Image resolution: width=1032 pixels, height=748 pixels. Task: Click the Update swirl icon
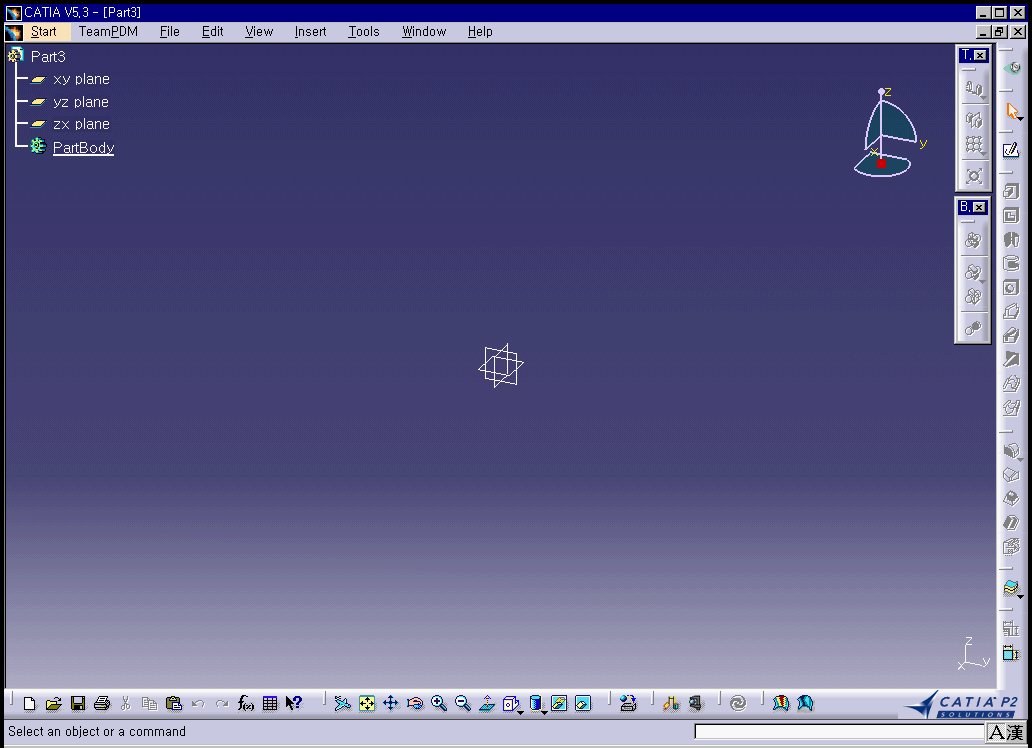(x=738, y=703)
